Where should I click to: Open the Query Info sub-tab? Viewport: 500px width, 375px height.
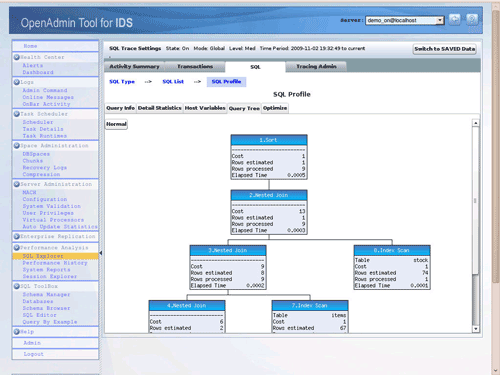tap(120, 108)
